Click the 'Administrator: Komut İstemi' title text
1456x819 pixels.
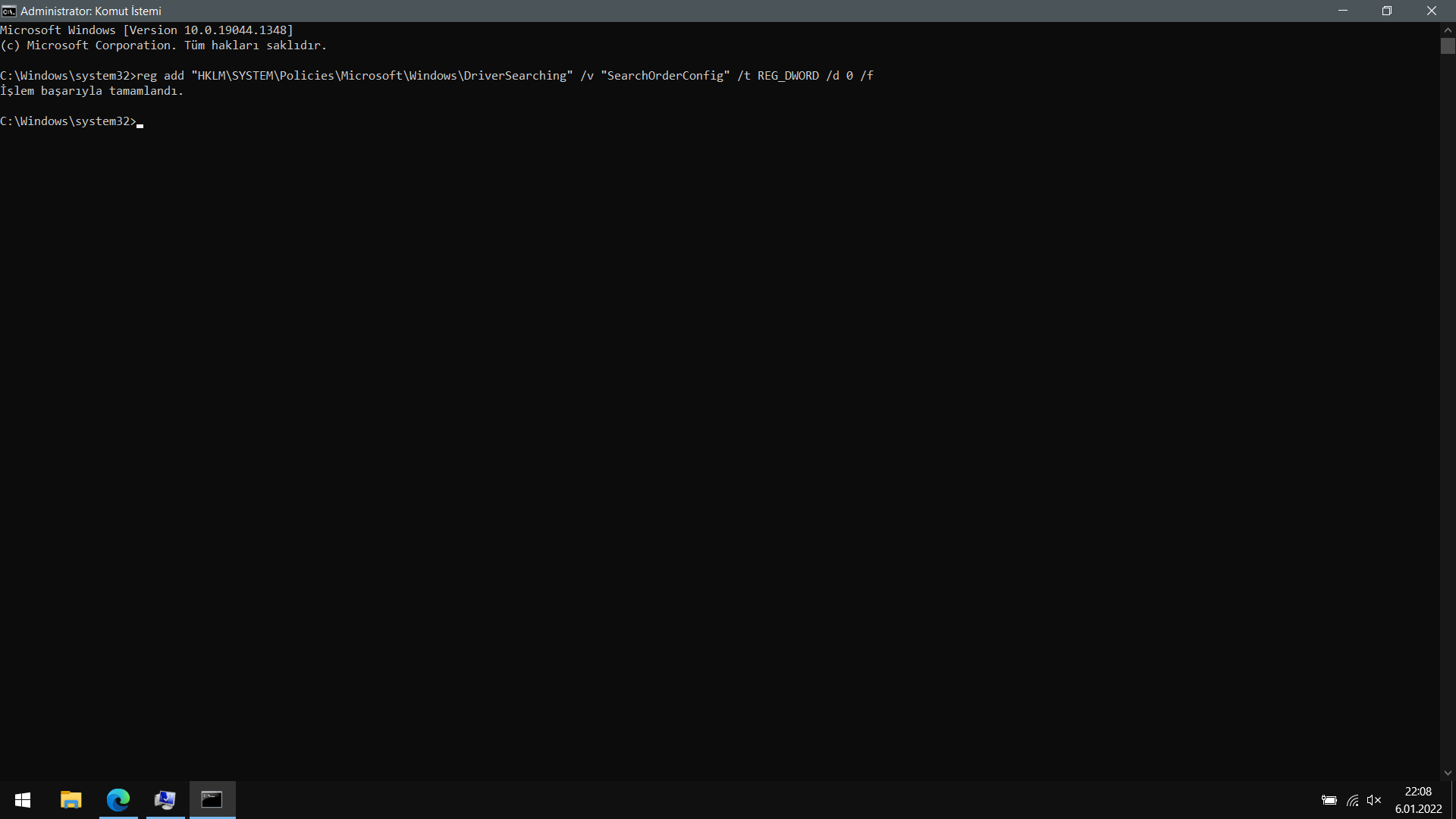point(91,11)
